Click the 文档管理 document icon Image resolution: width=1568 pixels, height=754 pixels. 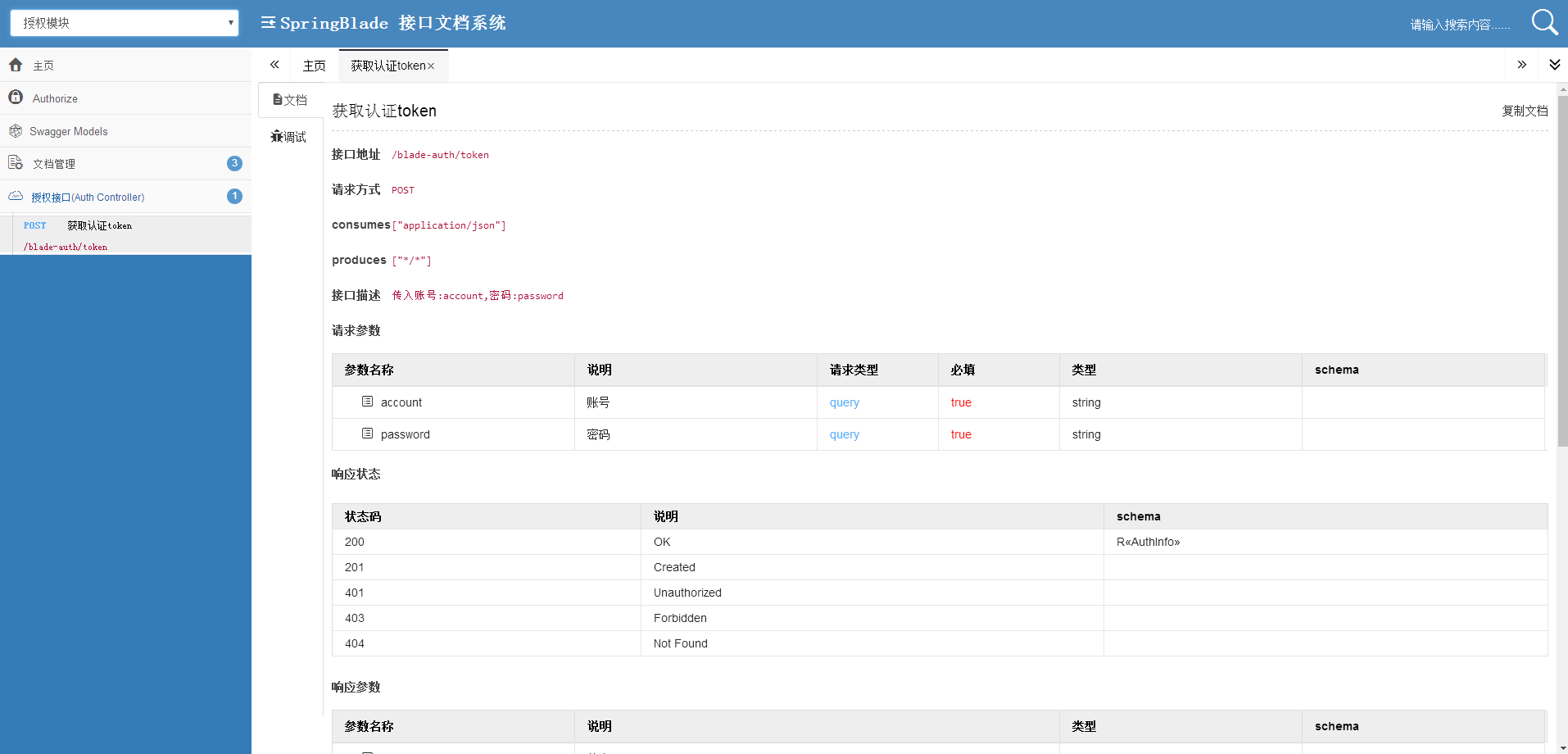[15, 163]
